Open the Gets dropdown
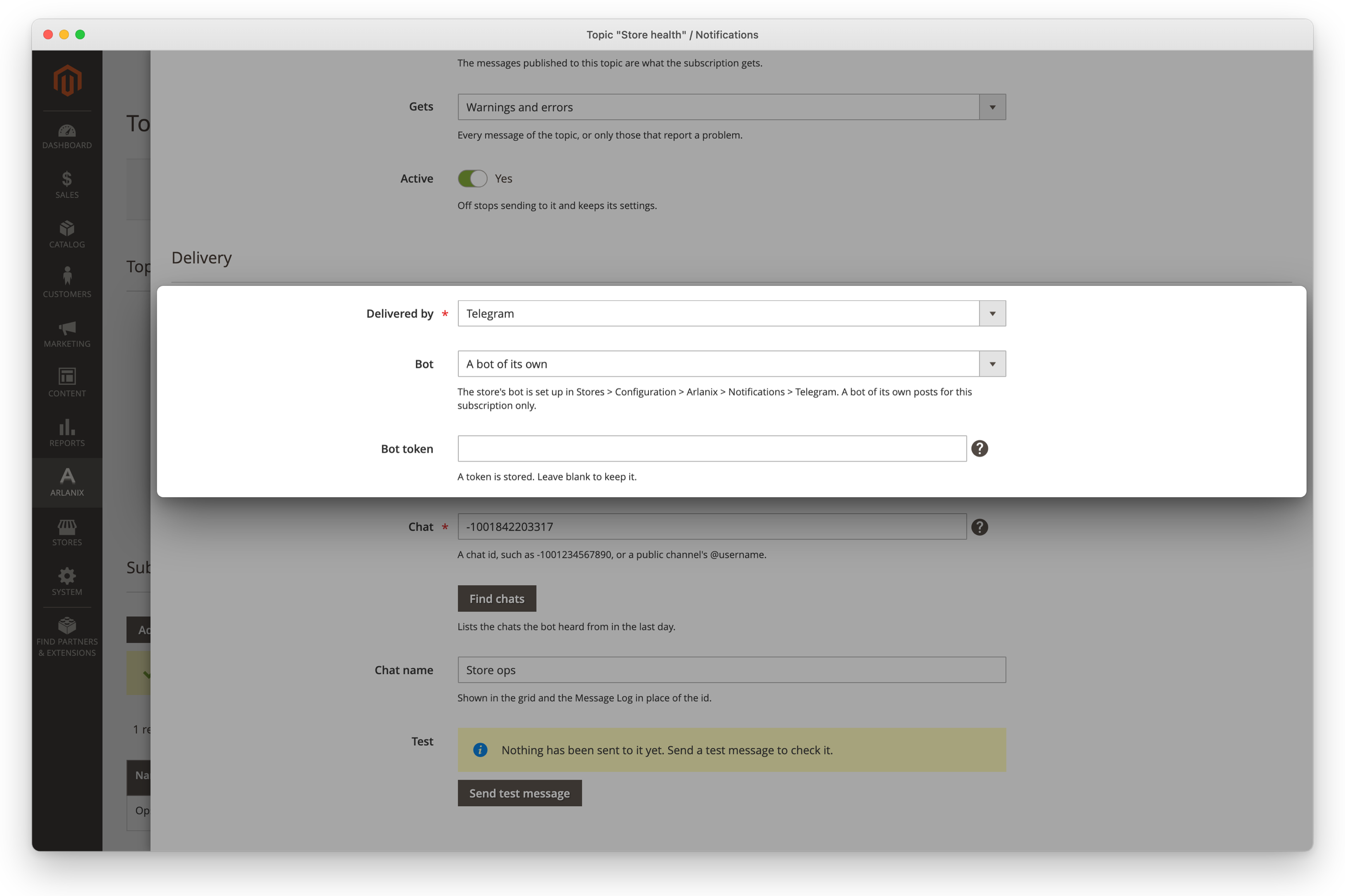Screen dimensions: 1345x896 click(x=732, y=107)
